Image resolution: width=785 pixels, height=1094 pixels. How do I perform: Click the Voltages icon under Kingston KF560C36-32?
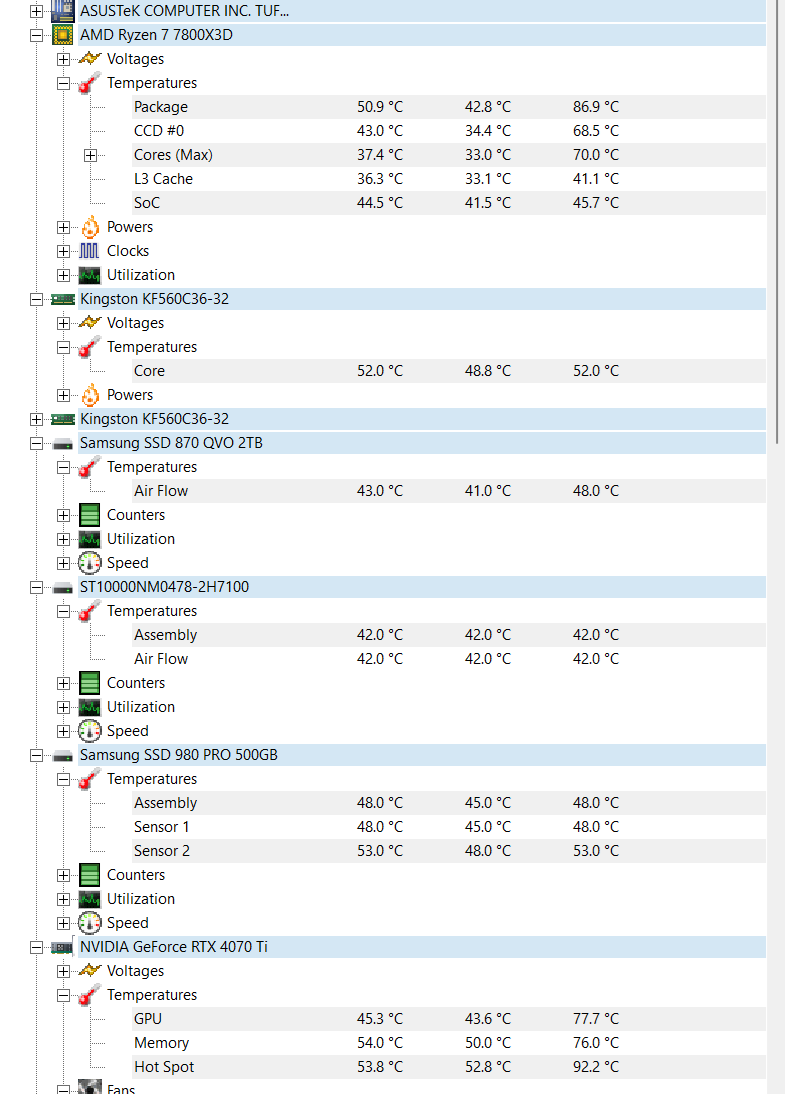(90, 322)
